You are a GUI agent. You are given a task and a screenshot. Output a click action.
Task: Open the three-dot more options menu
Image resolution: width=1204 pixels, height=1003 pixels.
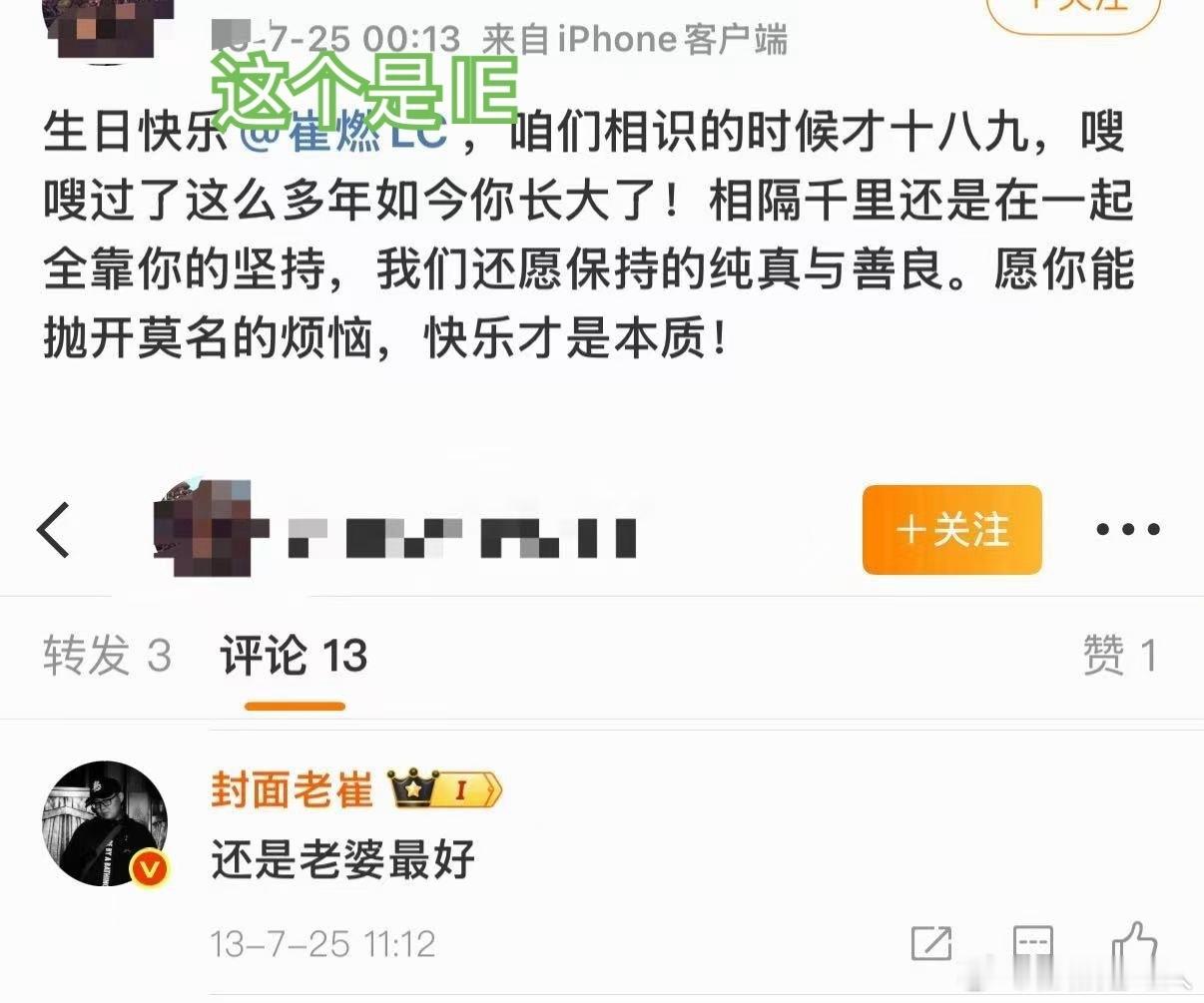click(x=1128, y=530)
